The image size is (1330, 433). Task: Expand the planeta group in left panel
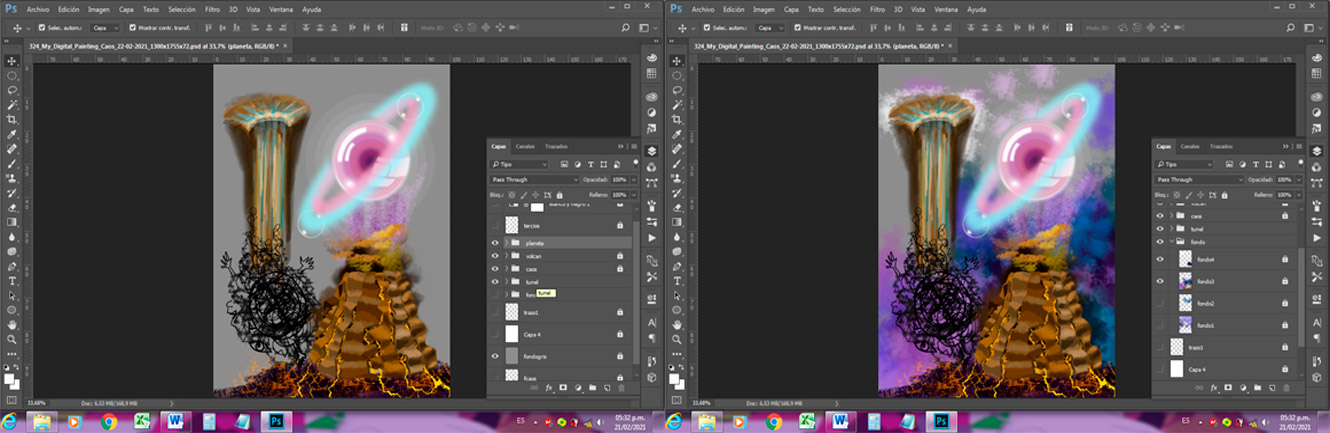point(507,243)
